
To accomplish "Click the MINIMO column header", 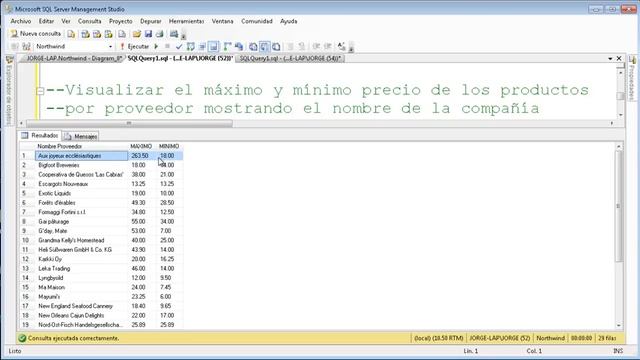I will pyautogui.click(x=169, y=146).
